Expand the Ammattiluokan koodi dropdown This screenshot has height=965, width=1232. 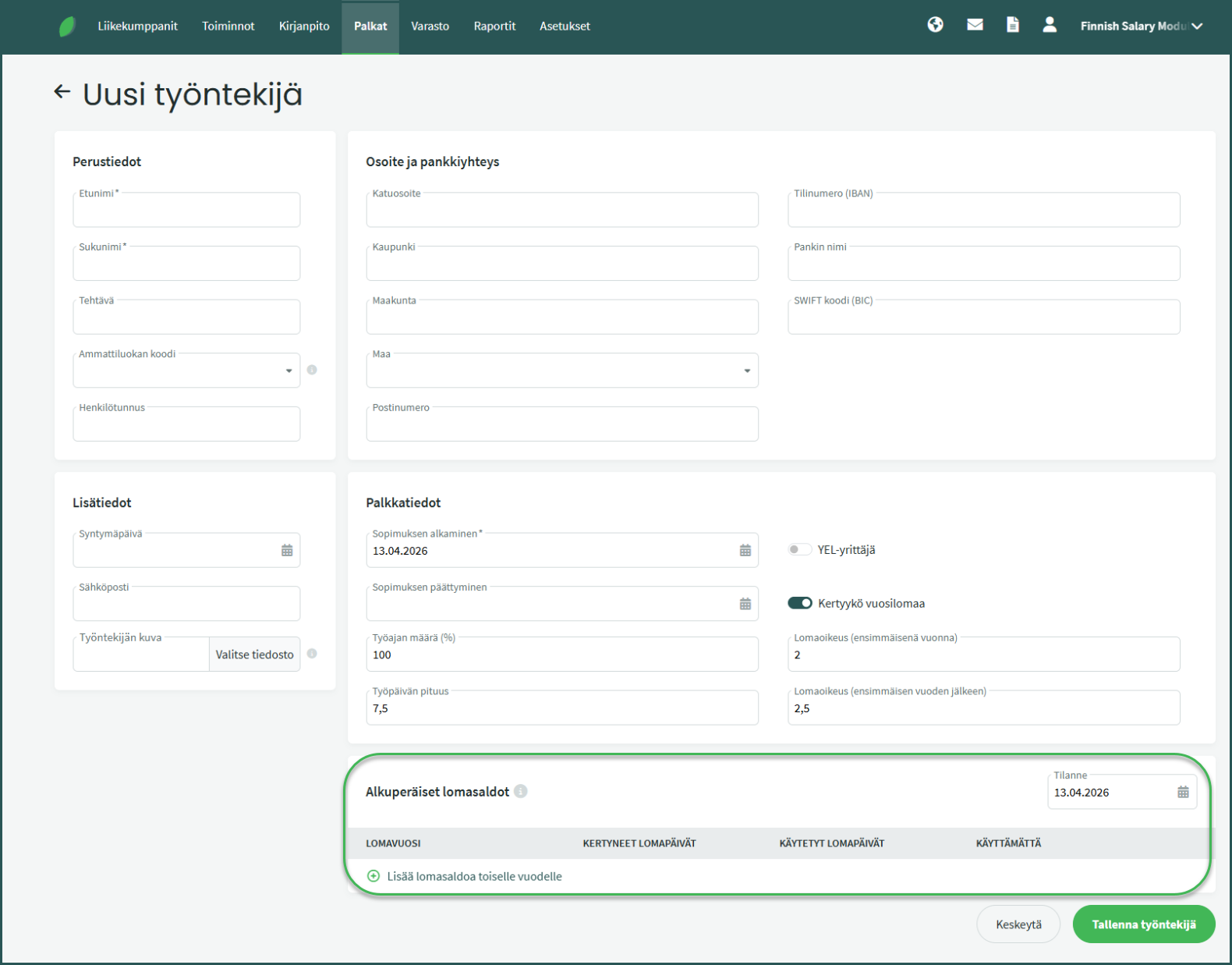pos(289,371)
